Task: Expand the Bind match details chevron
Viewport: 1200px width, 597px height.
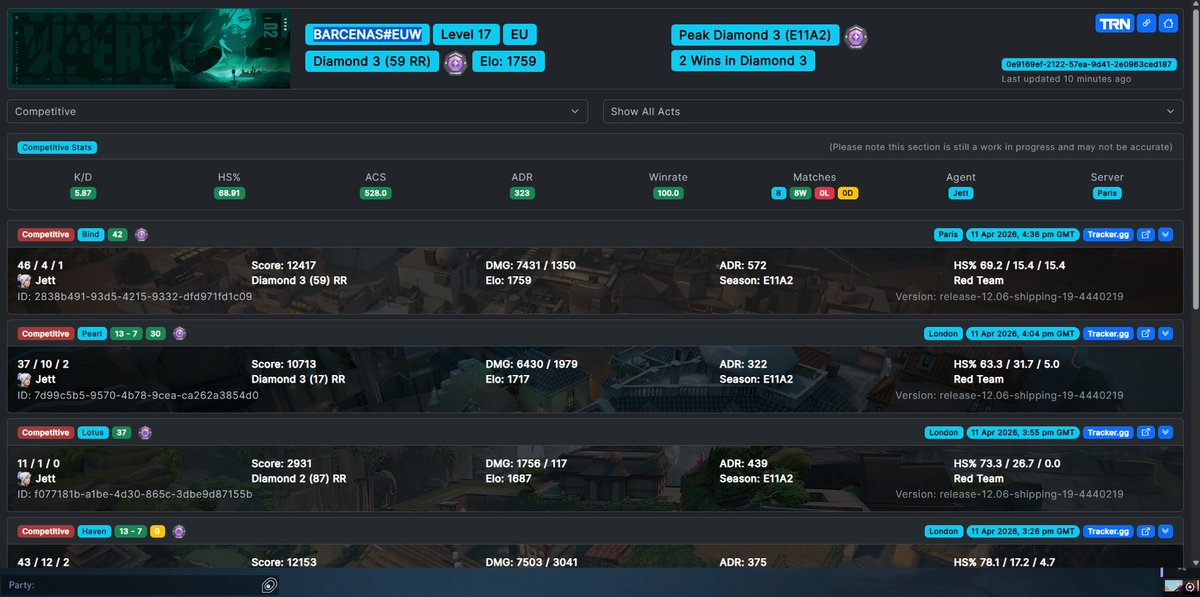Action: (1166, 235)
